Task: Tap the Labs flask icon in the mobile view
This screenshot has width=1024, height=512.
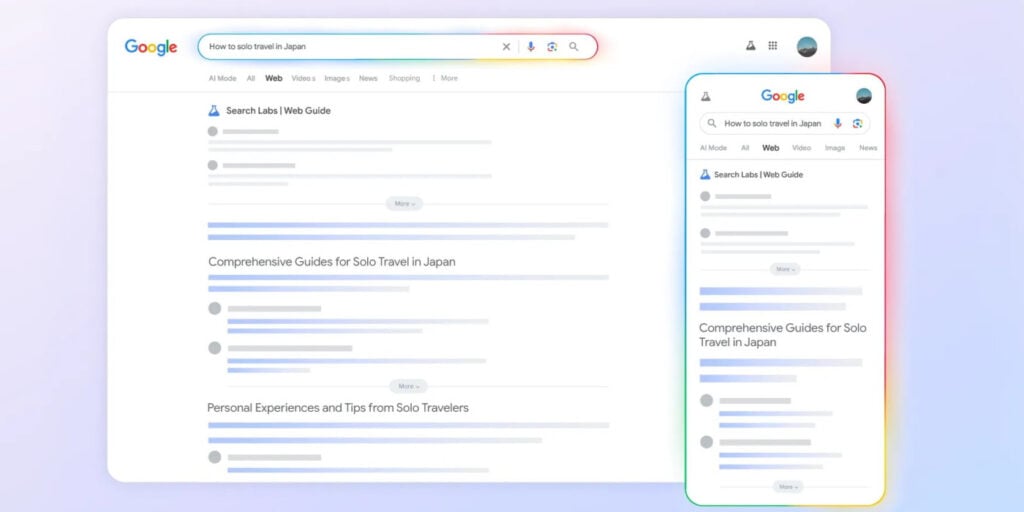Action: pyautogui.click(x=705, y=96)
